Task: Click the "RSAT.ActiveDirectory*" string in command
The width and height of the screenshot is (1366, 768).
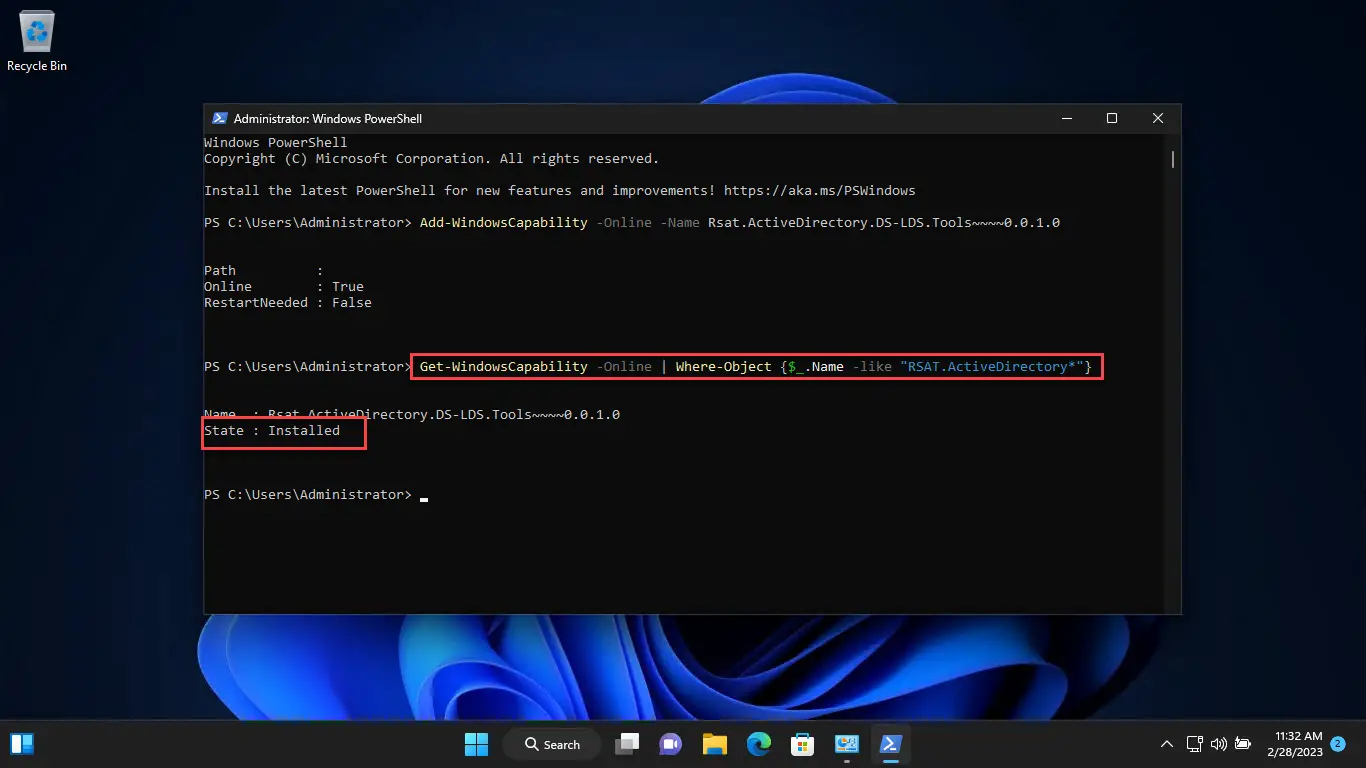Action: tap(992, 366)
